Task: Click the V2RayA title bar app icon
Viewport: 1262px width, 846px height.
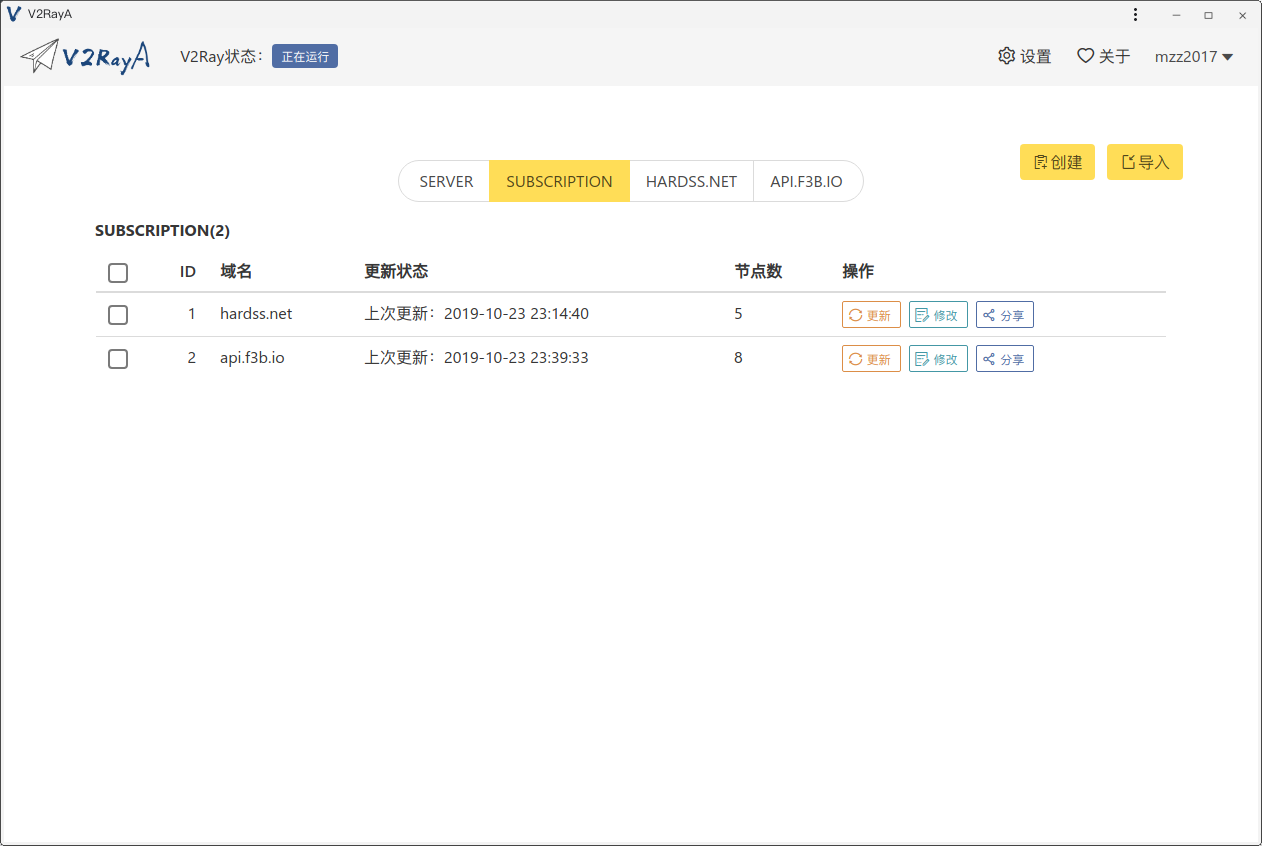Action: [14, 14]
